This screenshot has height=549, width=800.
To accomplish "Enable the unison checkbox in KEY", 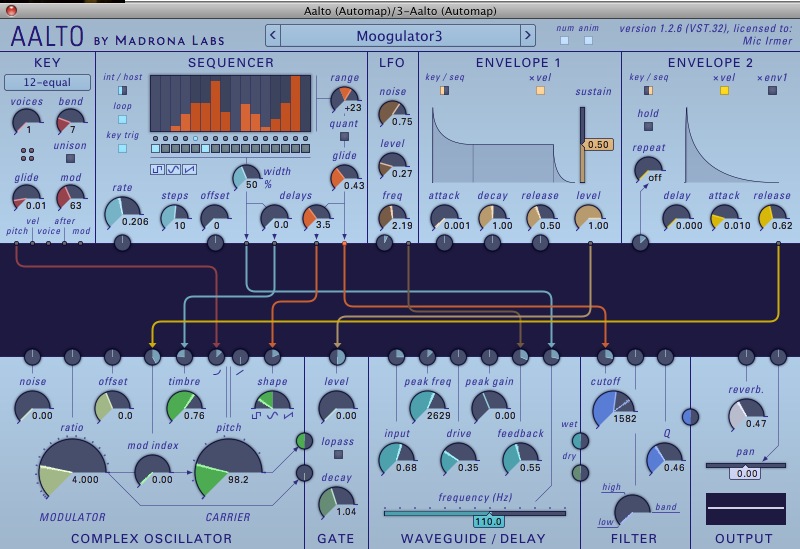I will [x=70, y=159].
